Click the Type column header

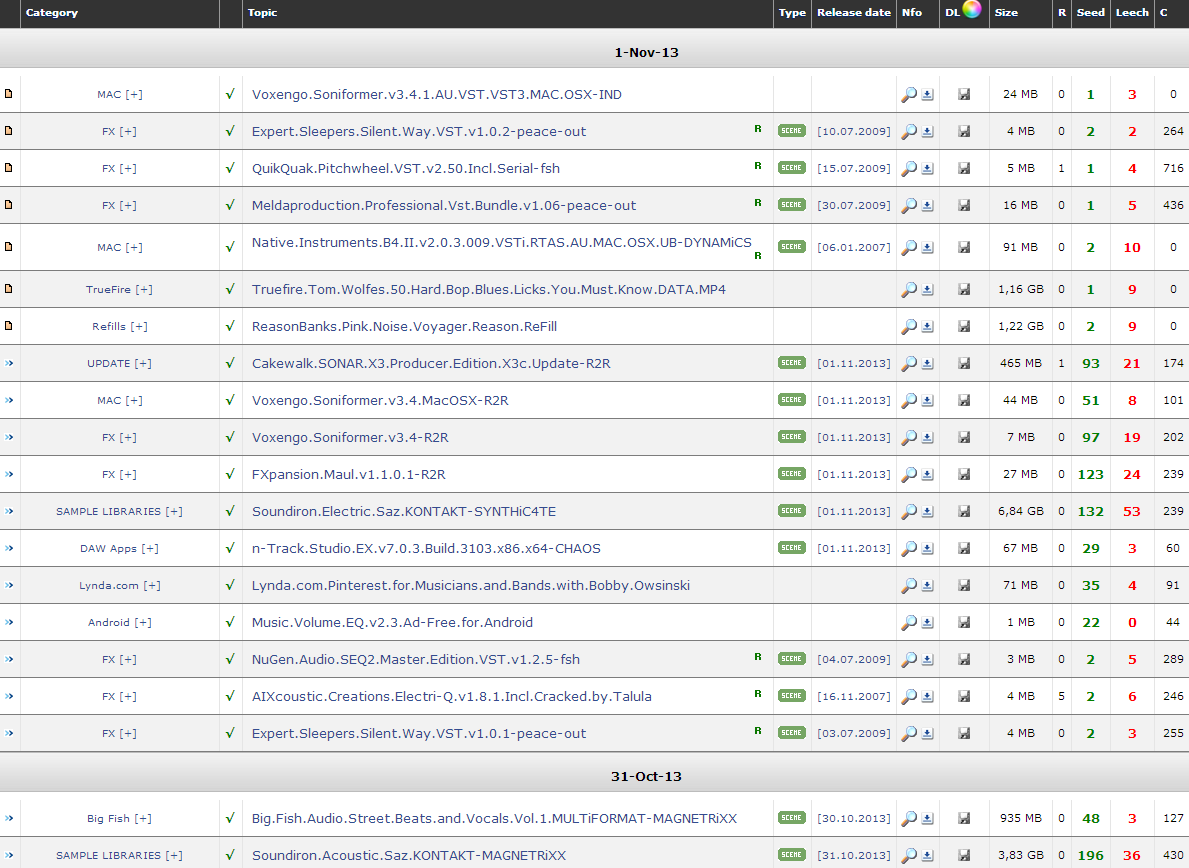click(x=792, y=13)
